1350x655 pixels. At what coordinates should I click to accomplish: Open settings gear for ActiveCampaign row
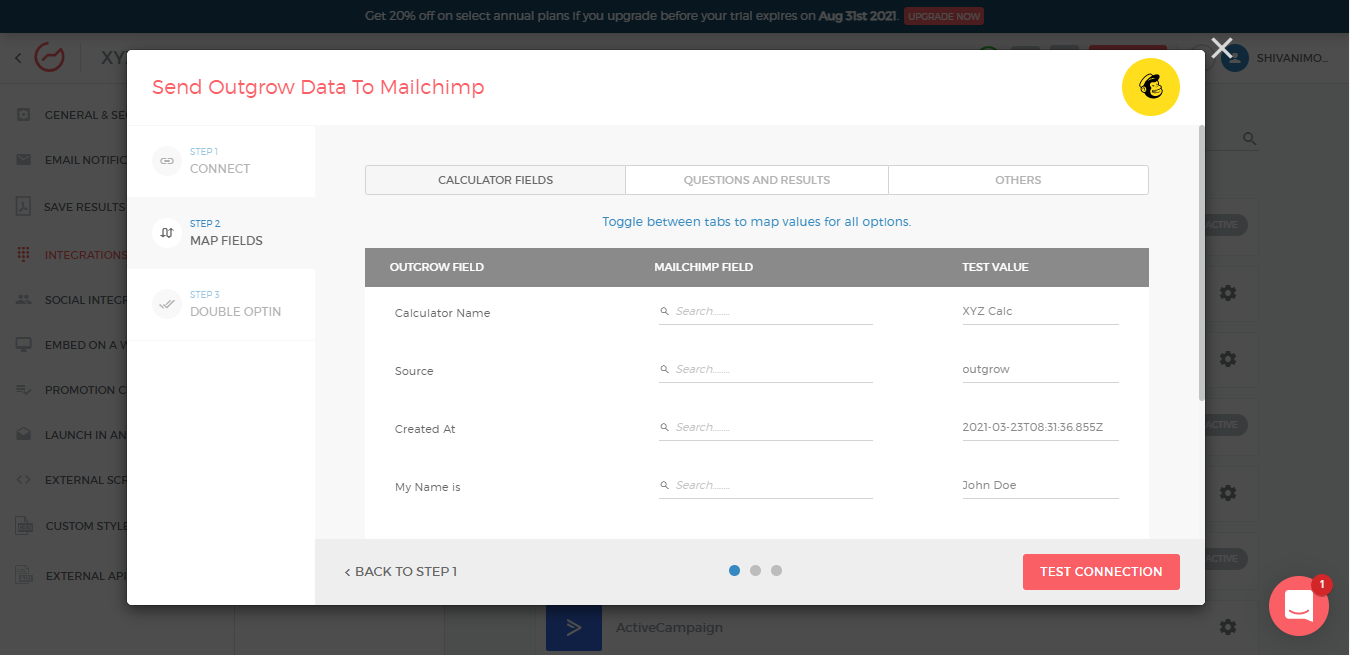(1228, 627)
